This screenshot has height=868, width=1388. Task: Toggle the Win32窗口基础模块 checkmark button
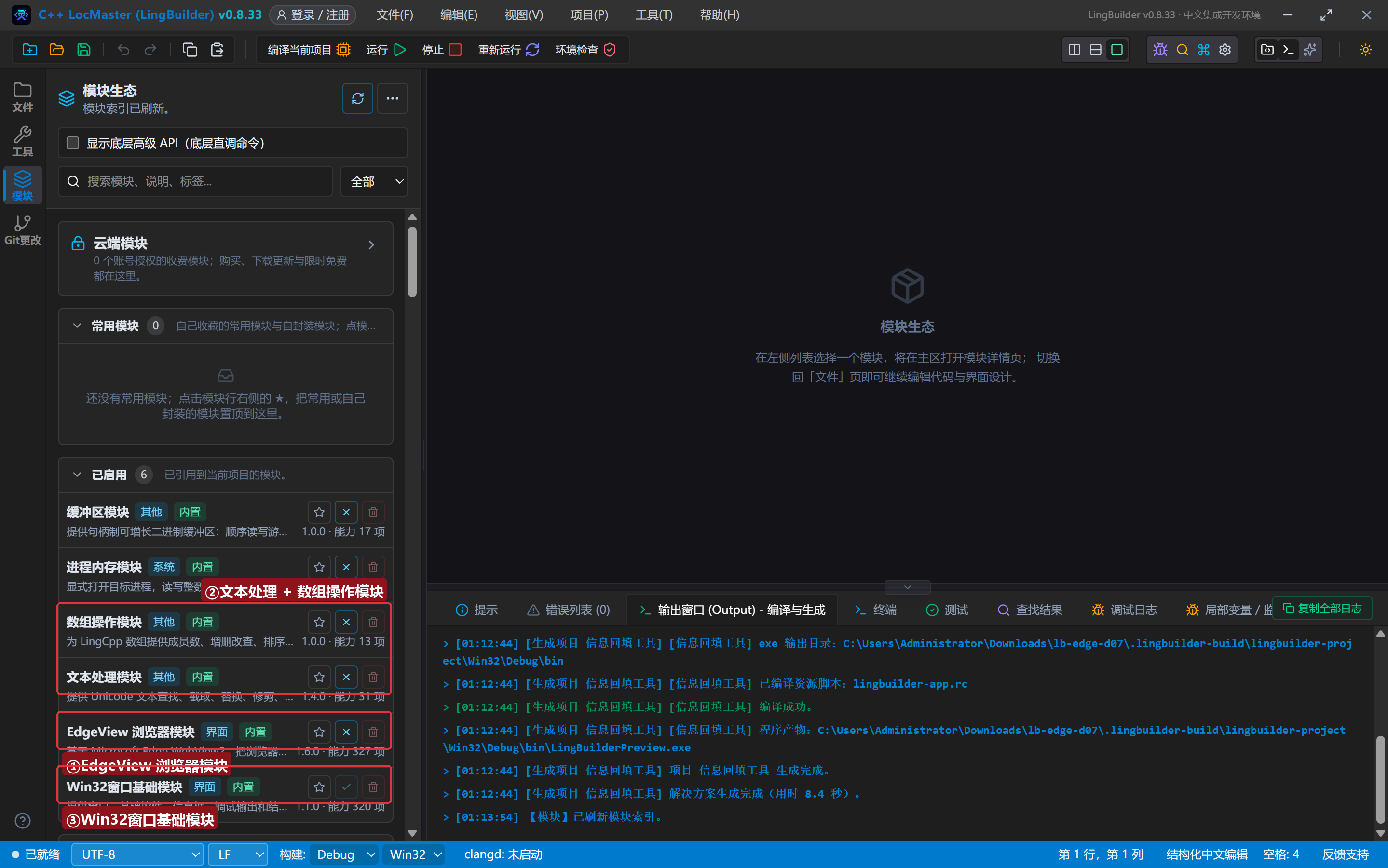[346, 787]
